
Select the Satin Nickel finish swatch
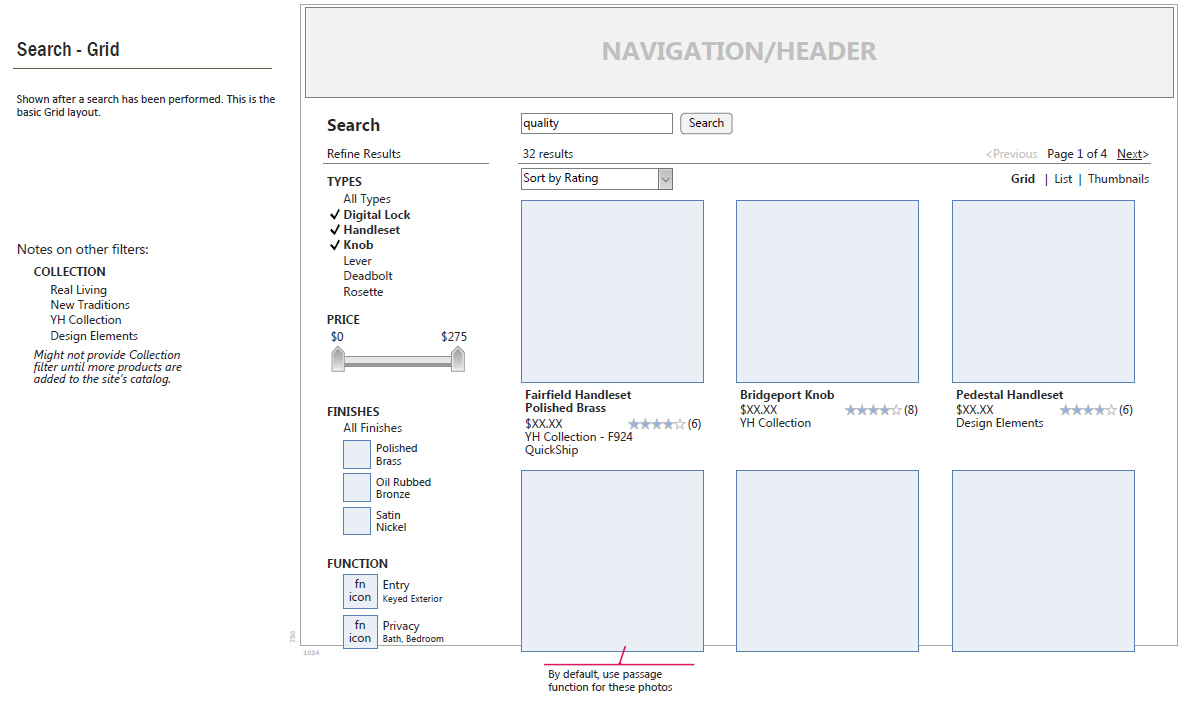(x=357, y=521)
